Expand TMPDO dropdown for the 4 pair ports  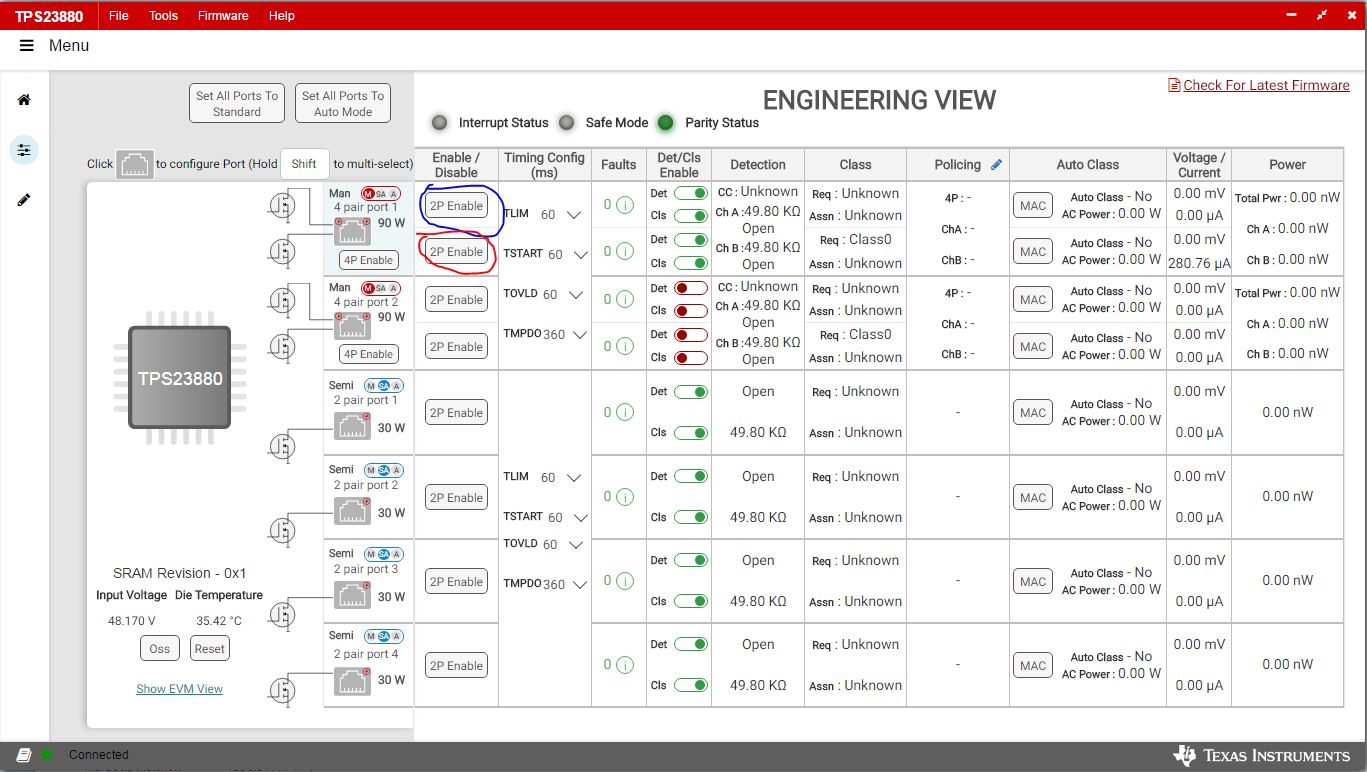pyautogui.click(x=579, y=335)
